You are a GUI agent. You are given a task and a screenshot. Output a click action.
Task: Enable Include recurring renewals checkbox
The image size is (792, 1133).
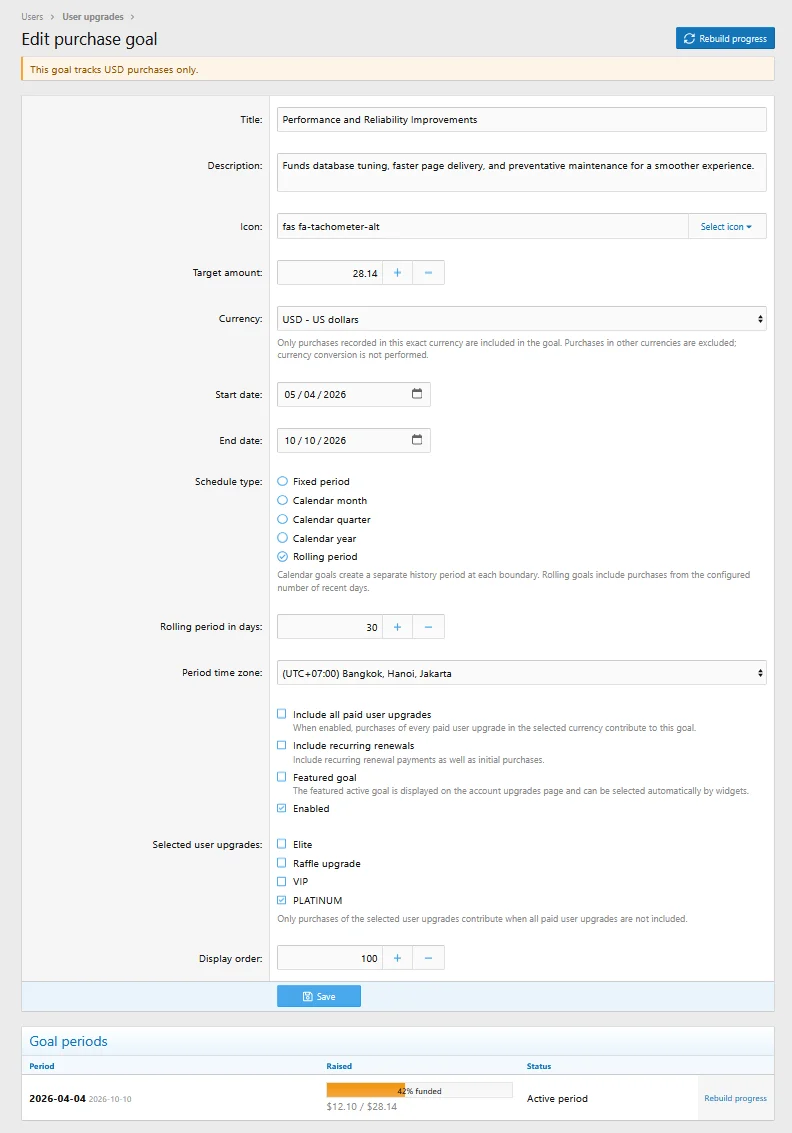pyautogui.click(x=282, y=745)
